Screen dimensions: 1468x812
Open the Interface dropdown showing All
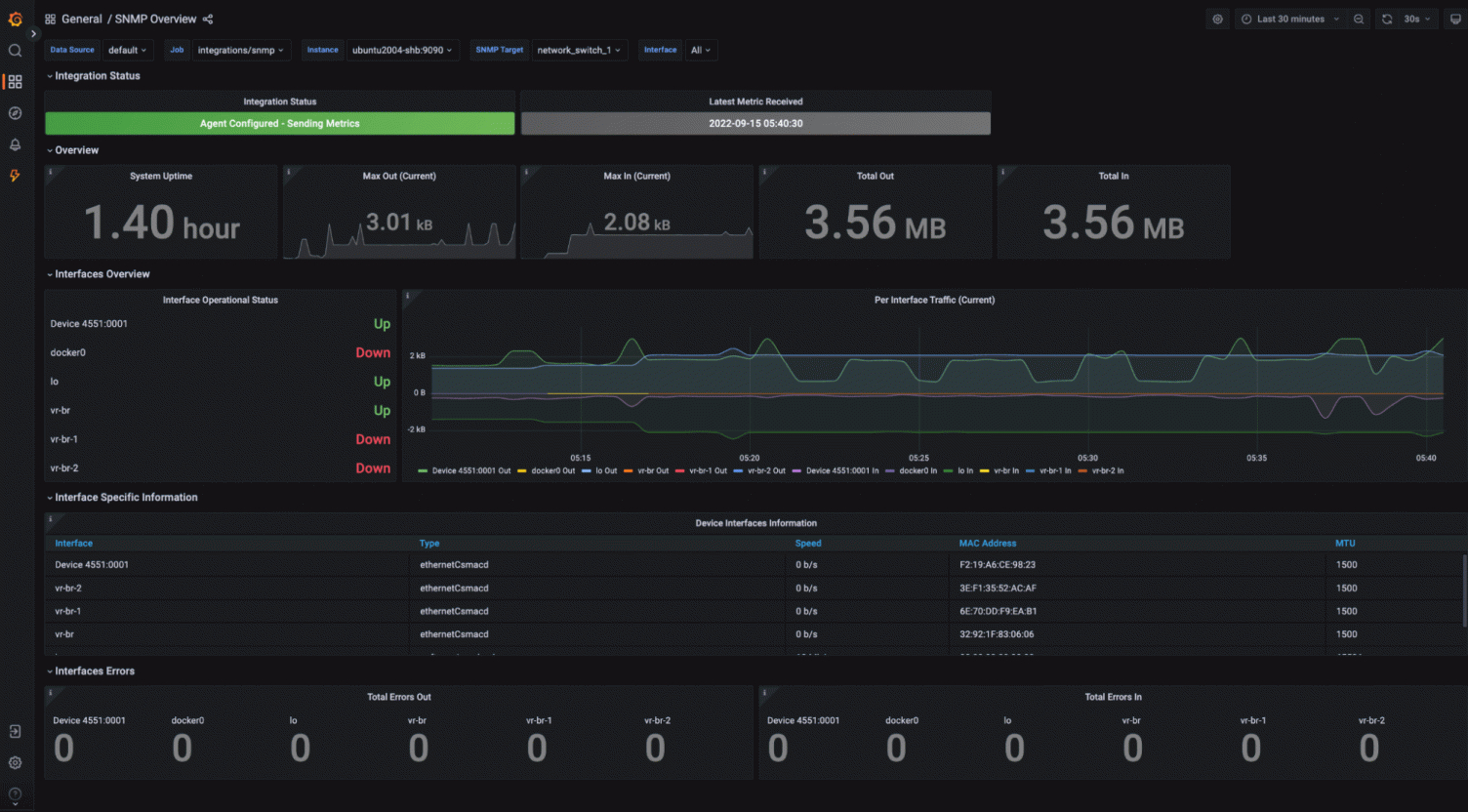click(701, 50)
